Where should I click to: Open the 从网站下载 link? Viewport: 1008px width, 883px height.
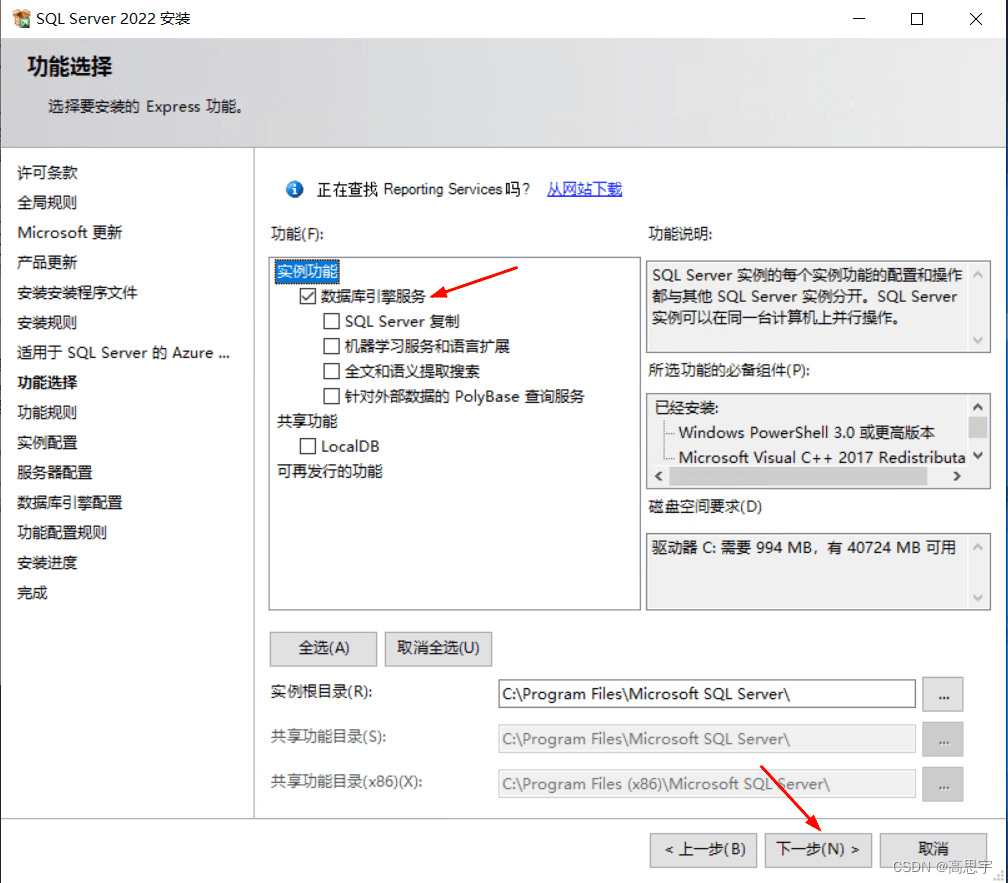tap(584, 190)
